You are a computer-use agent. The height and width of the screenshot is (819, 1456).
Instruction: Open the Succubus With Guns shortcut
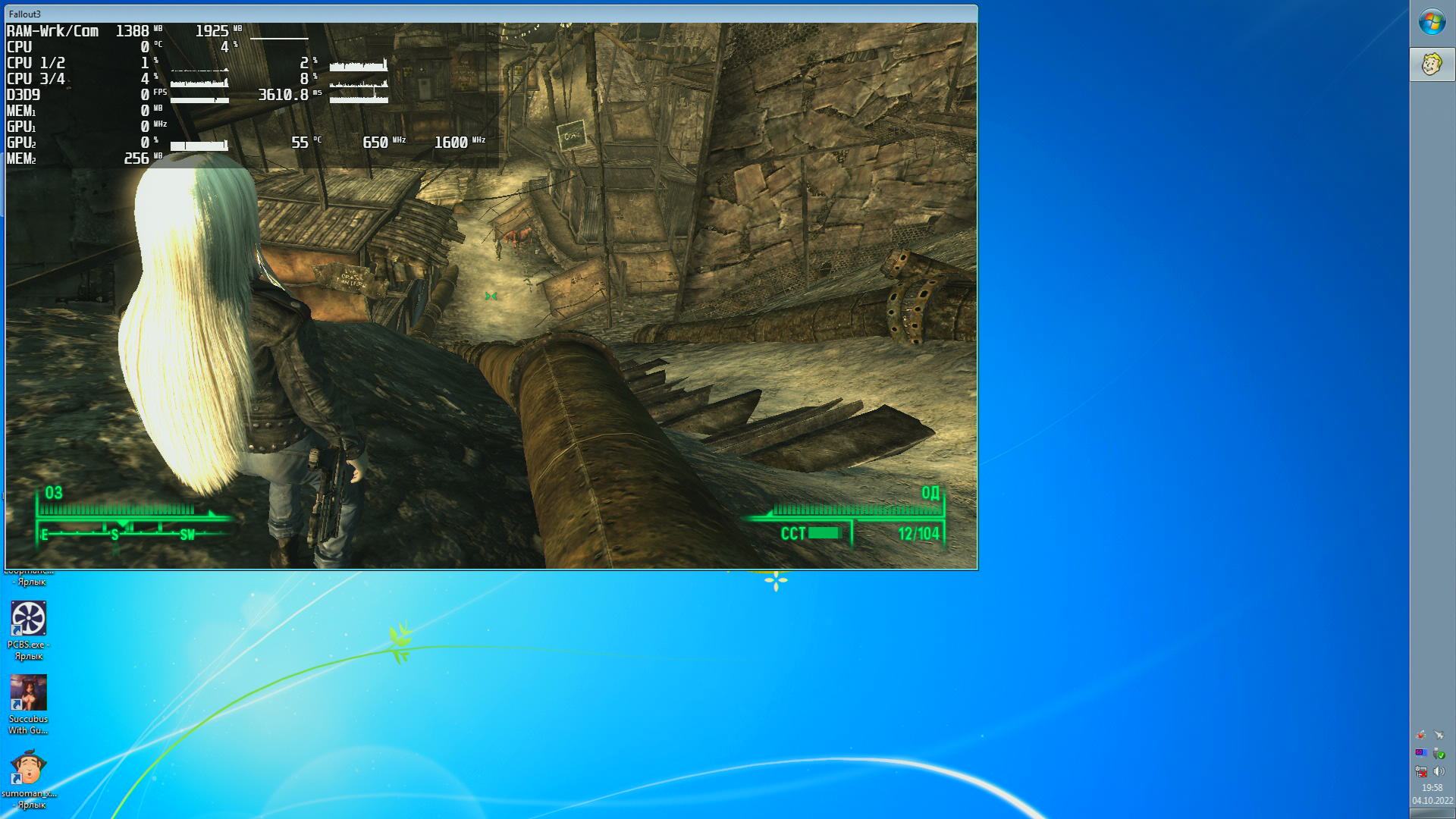[29, 693]
